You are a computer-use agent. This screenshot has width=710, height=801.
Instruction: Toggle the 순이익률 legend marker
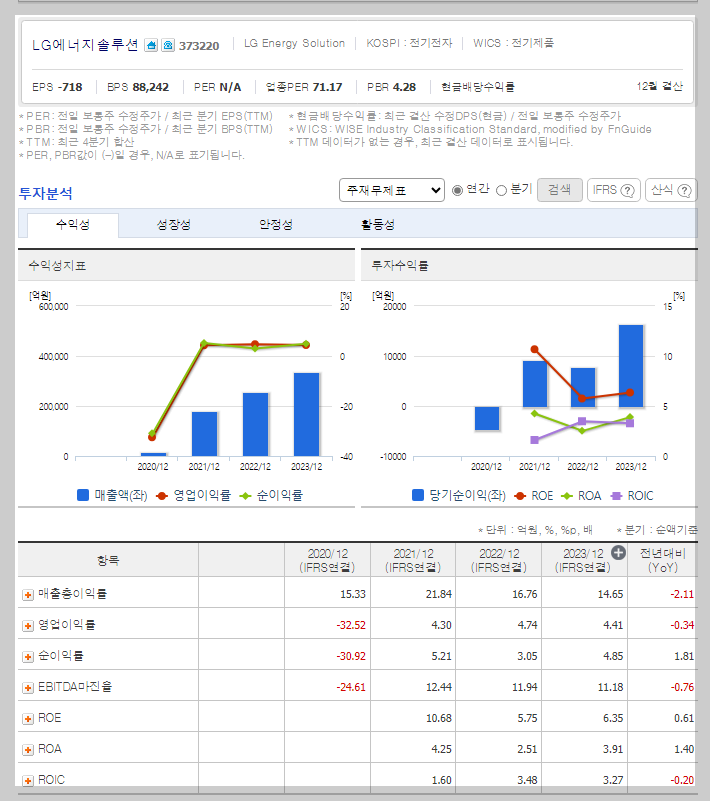246,496
